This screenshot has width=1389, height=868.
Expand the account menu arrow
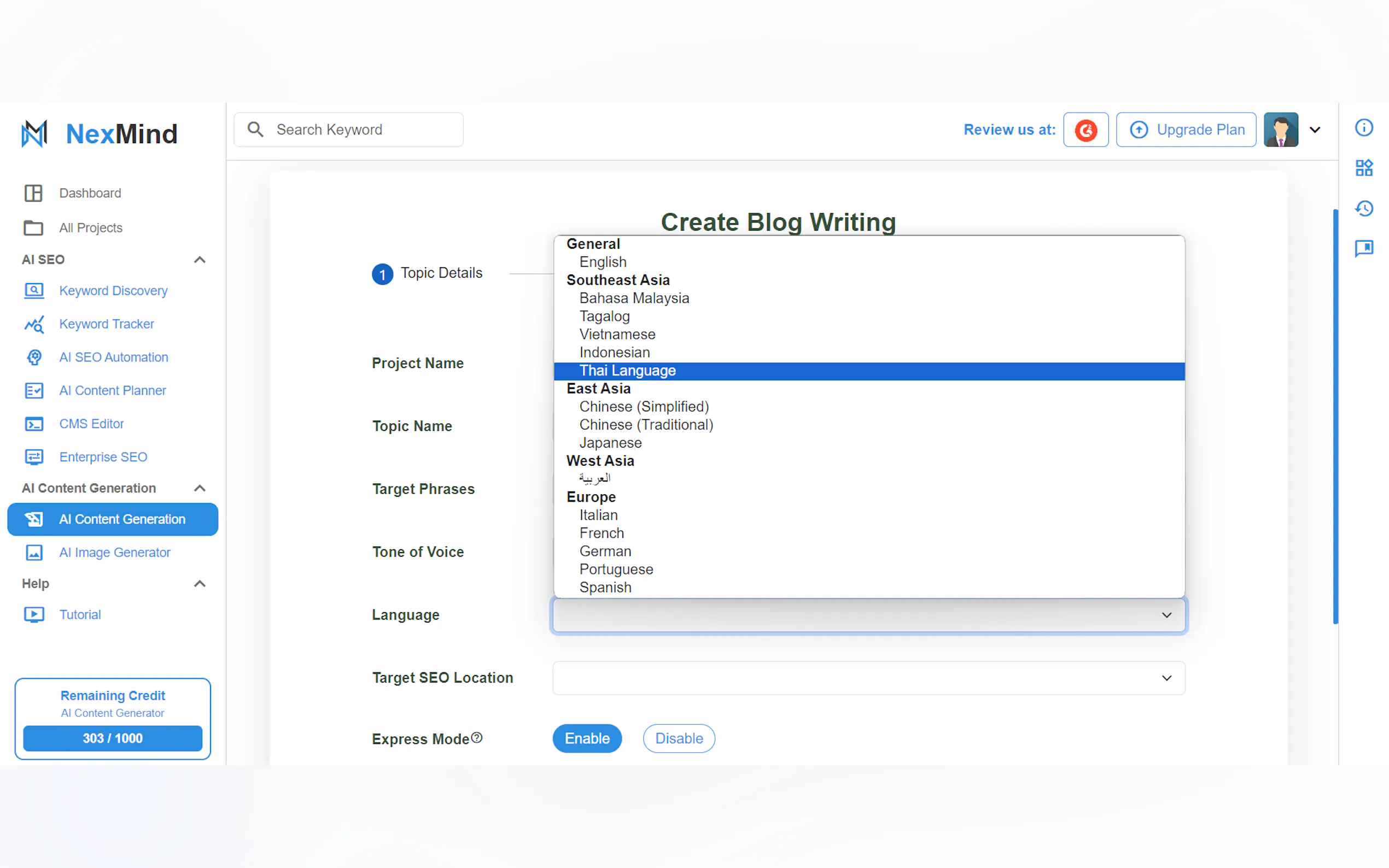(1314, 130)
